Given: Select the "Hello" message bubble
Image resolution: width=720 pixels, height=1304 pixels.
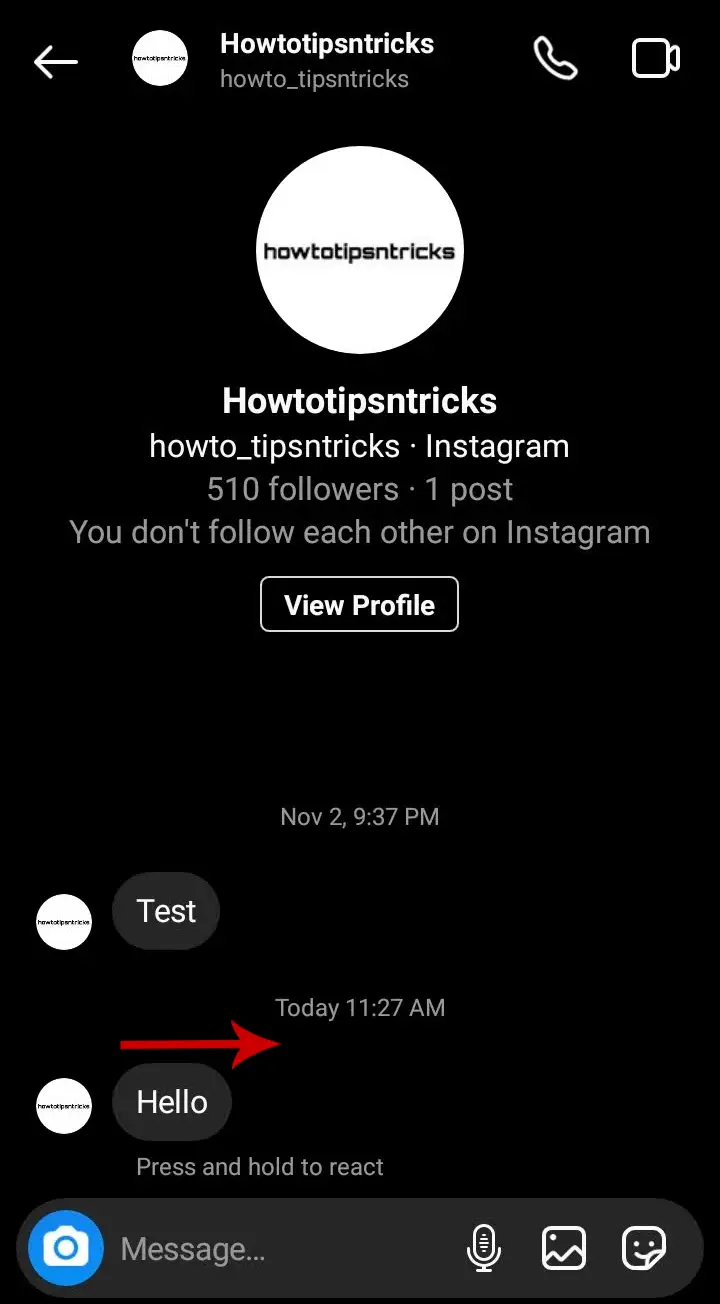Looking at the screenshot, I should click(x=172, y=1102).
